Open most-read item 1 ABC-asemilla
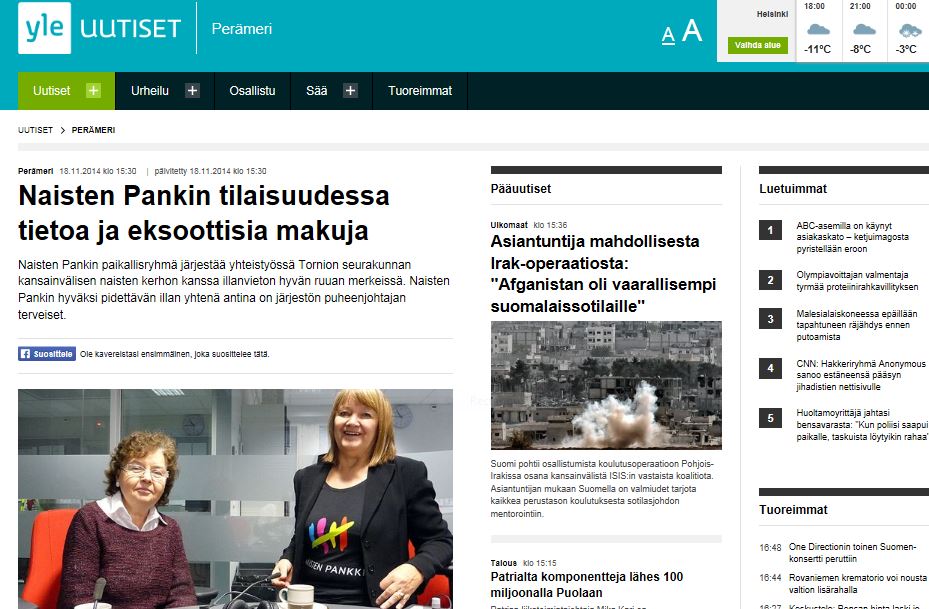Screen dimensions: 929x609 tap(852, 237)
